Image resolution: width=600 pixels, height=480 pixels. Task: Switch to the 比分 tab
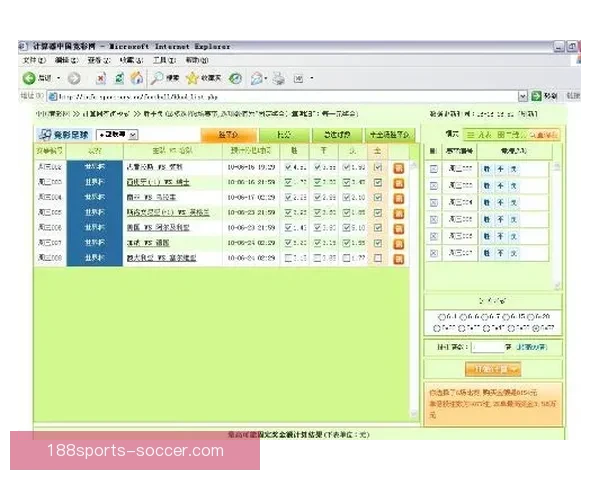tap(284, 135)
